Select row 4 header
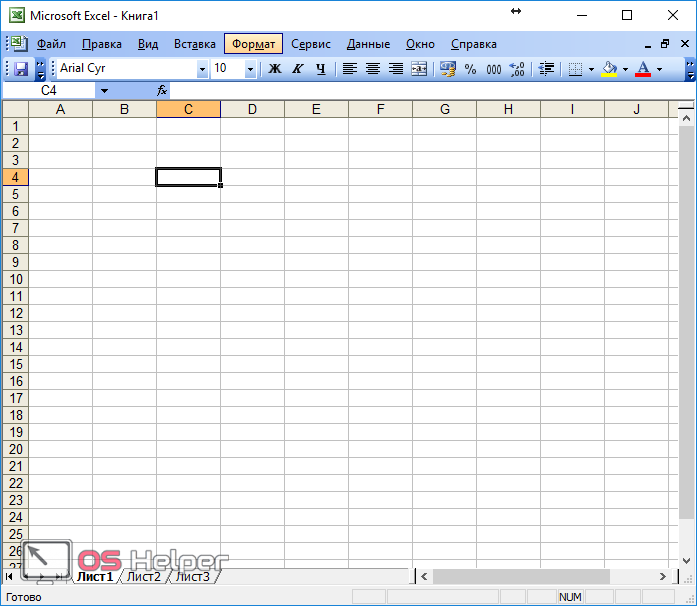This screenshot has width=697, height=606. [x=16, y=177]
